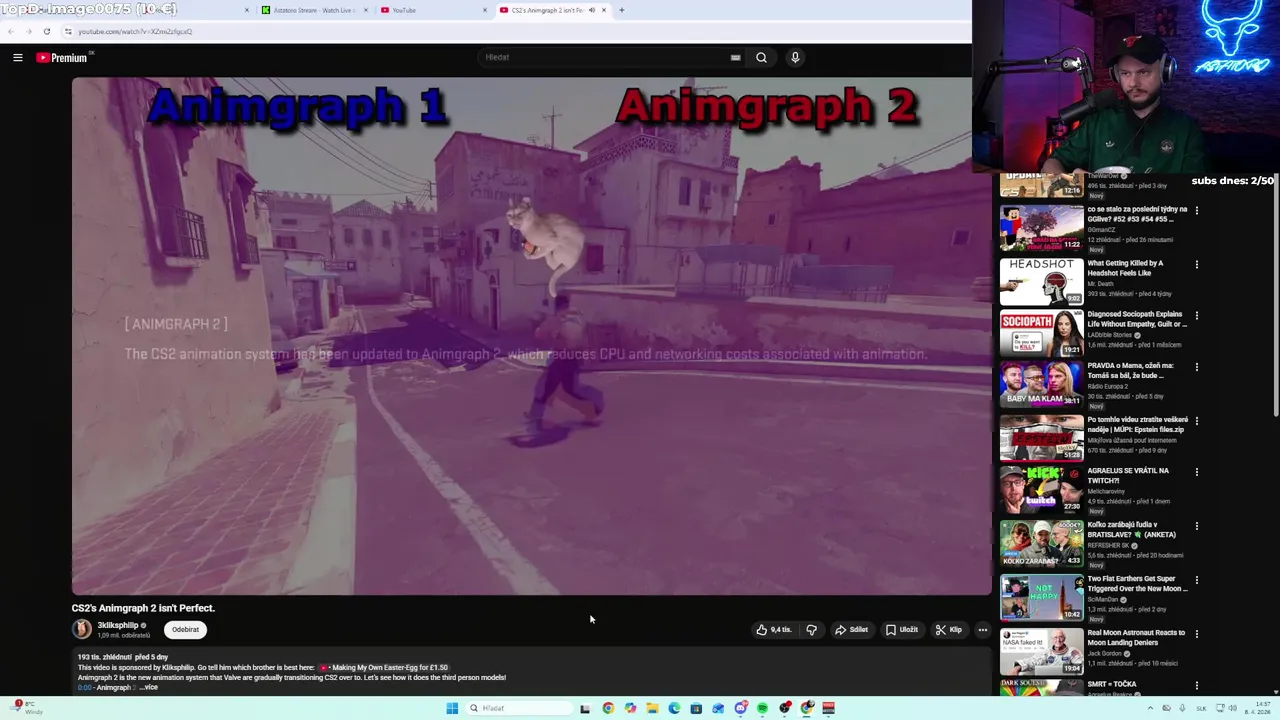Open 'Po tomhle videu ztratíte veškeré naděje' video
This screenshot has width=1280, height=720.
pyautogui.click(x=1042, y=438)
